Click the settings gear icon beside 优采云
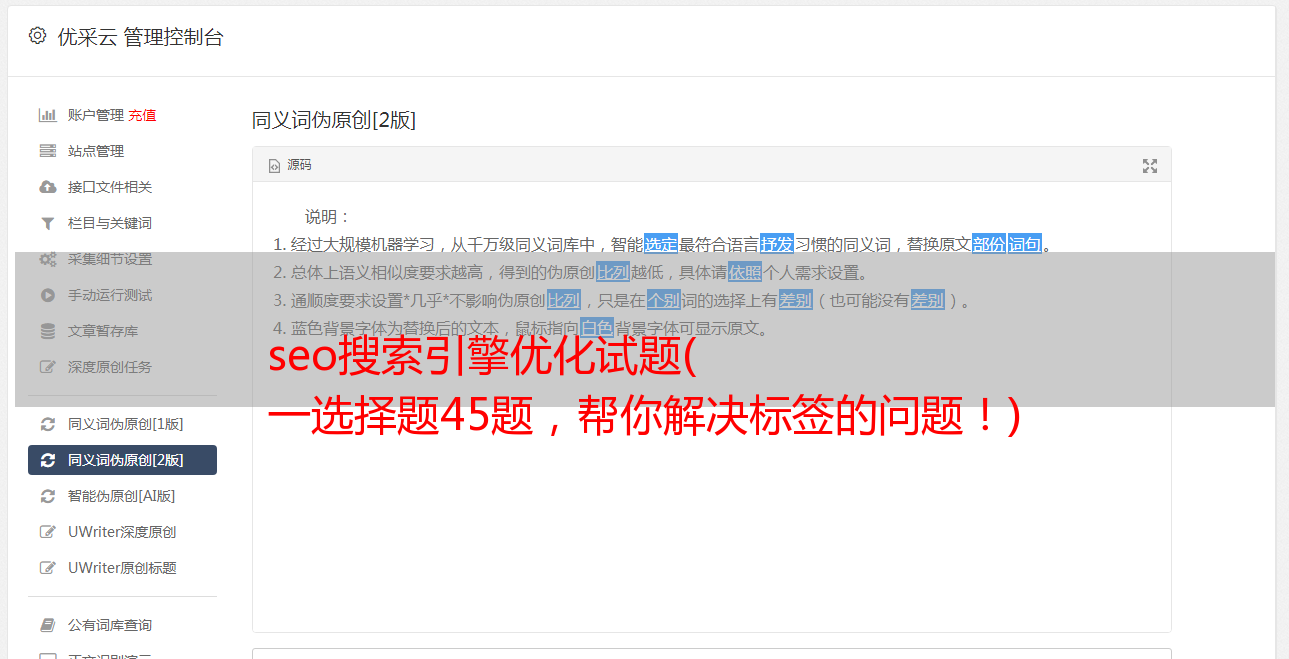Viewport: 1289px width, 659px height. (37, 36)
